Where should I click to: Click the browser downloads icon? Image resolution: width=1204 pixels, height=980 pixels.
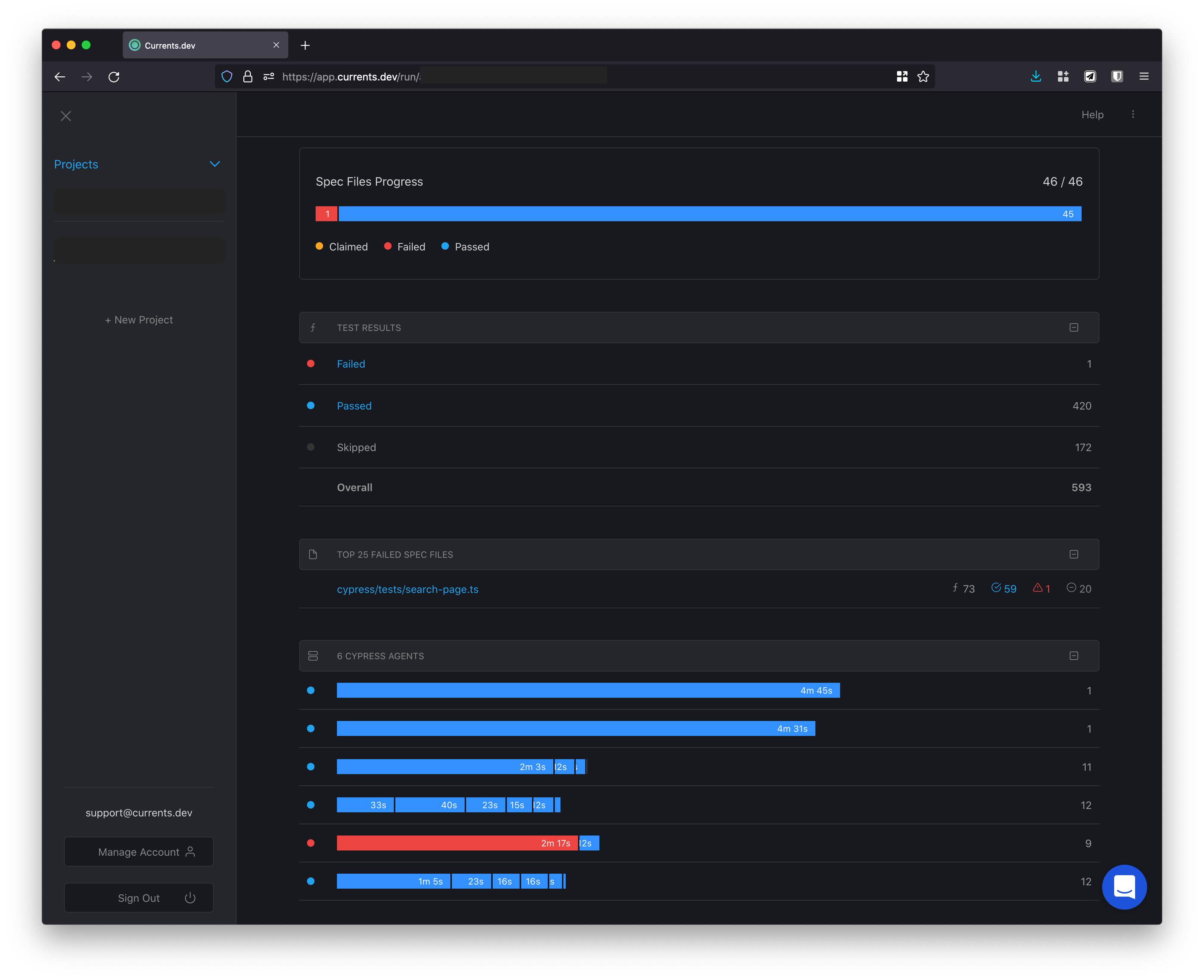point(1035,76)
